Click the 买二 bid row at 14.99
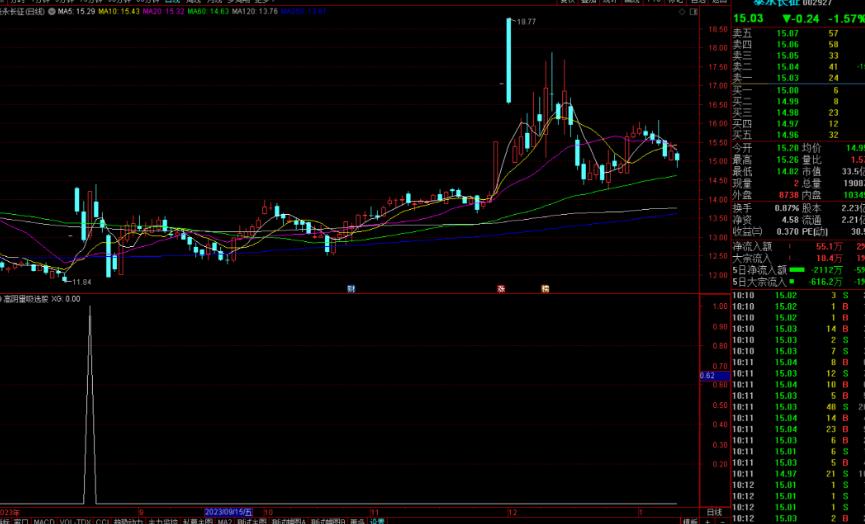Image resolution: width=865 pixels, height=524 pixels. pos(798,101)
